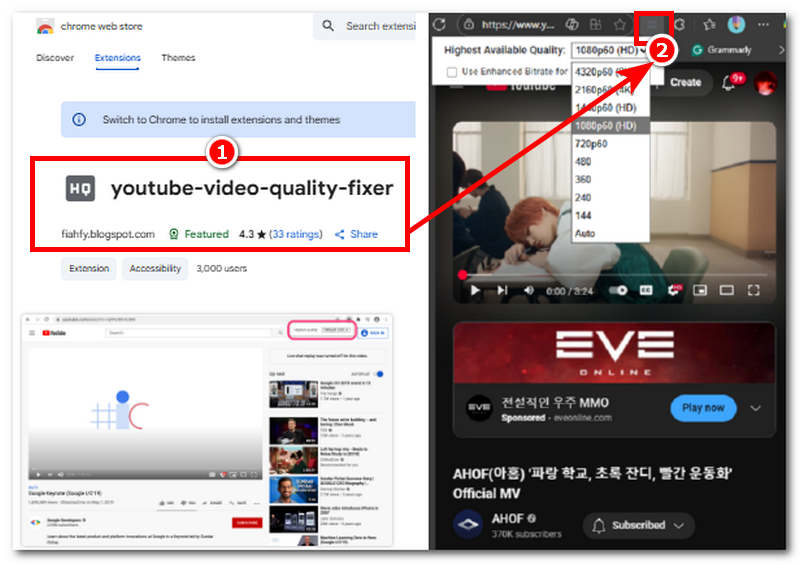800x564 pixels.
Task: Click the Extension category chip
Action: point(89,268)
